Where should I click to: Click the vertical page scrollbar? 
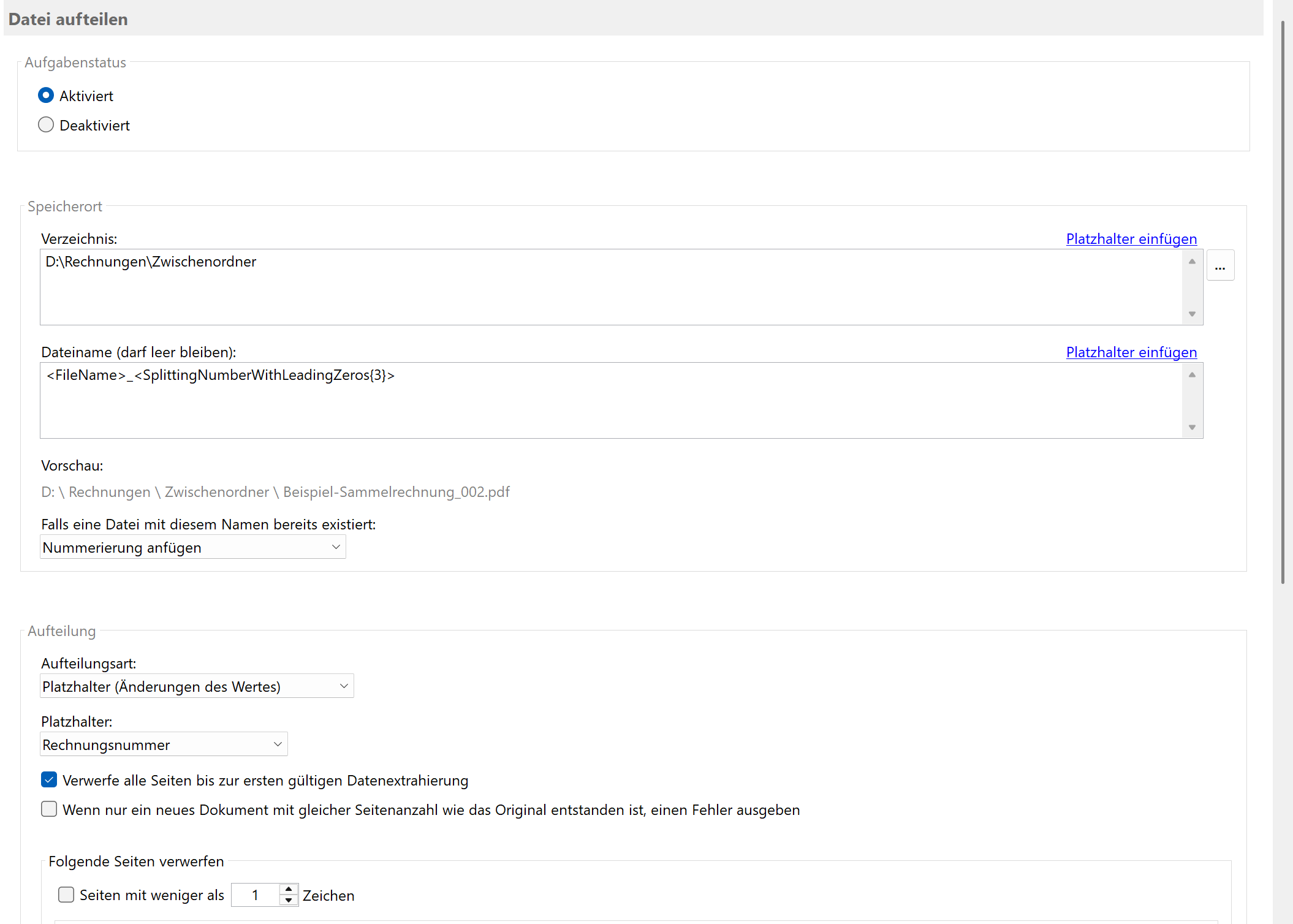[x=1282, y=300]
